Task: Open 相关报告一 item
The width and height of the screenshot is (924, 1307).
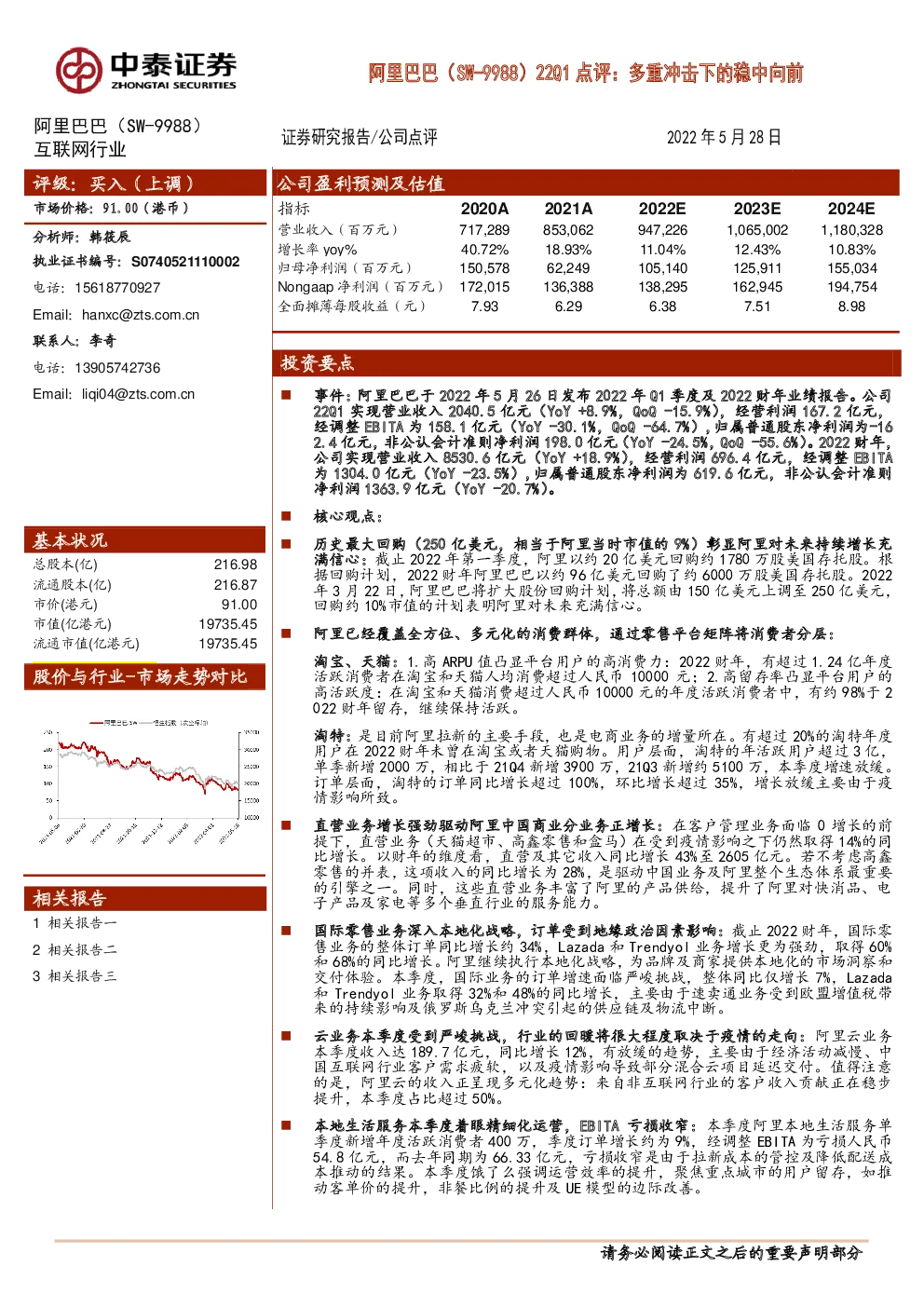Action: coord(75,923)
